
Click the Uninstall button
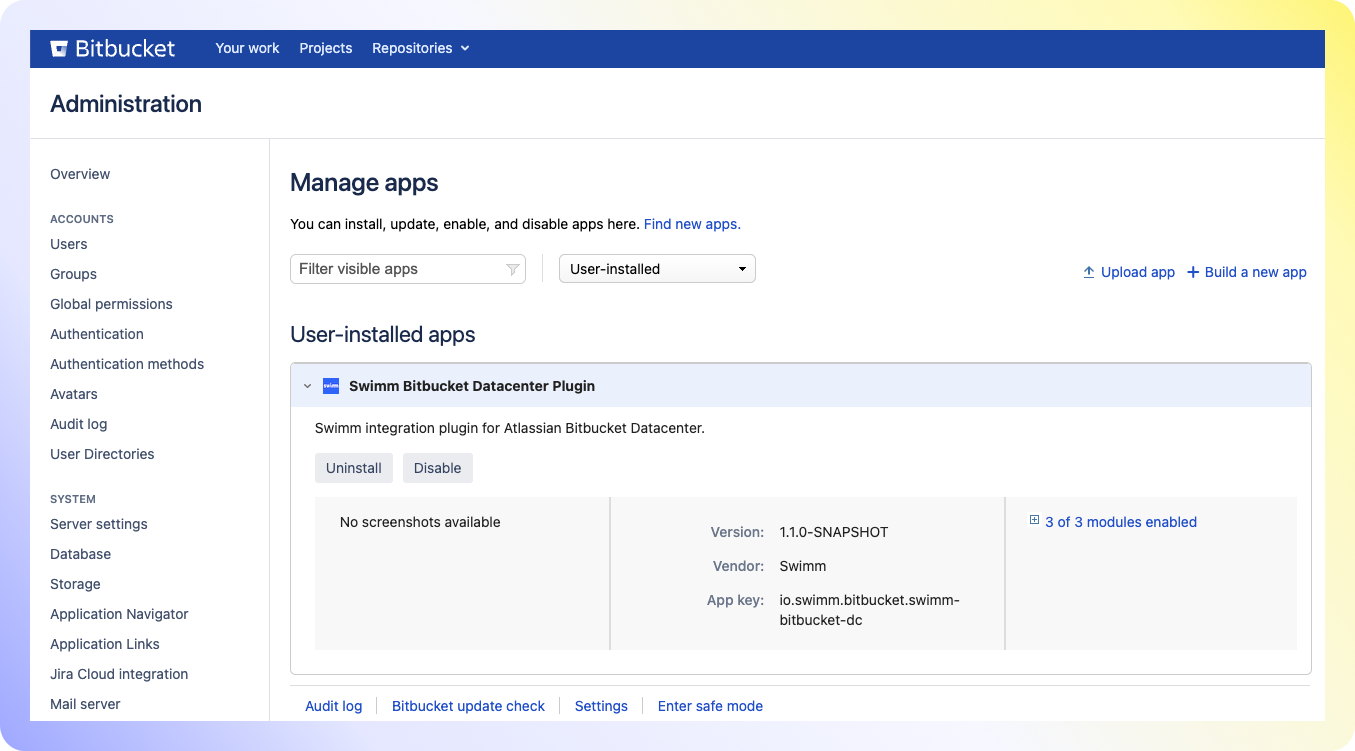(x=354, y=468)
